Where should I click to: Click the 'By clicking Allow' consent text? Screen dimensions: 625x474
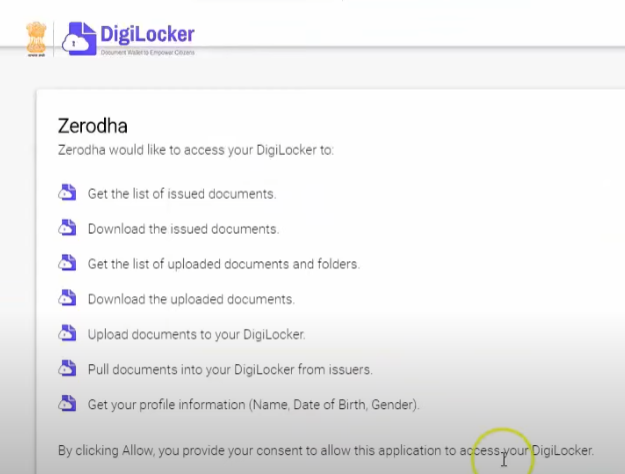(325, 450)
